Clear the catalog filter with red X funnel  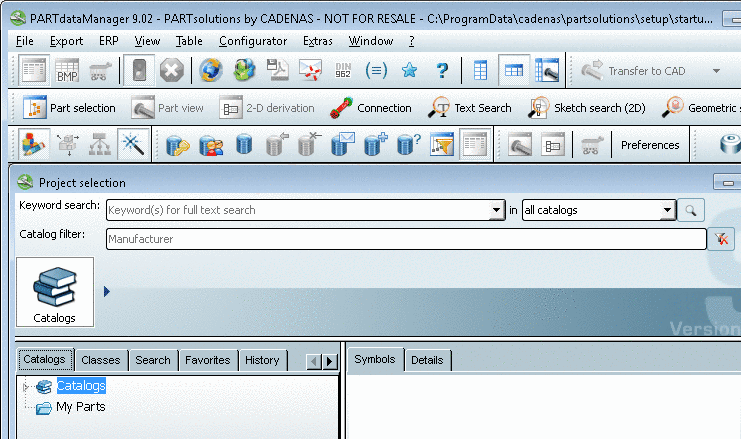721,239
